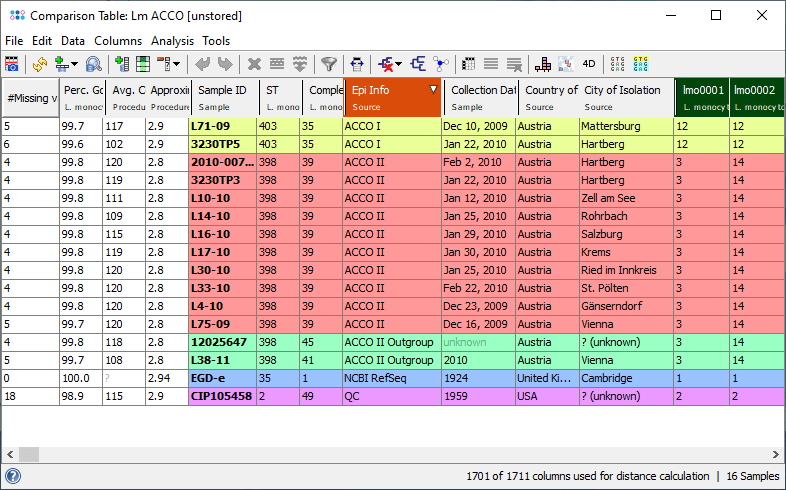Select sample ID L38-11
786x490 pixels.
tap(223, 360)
